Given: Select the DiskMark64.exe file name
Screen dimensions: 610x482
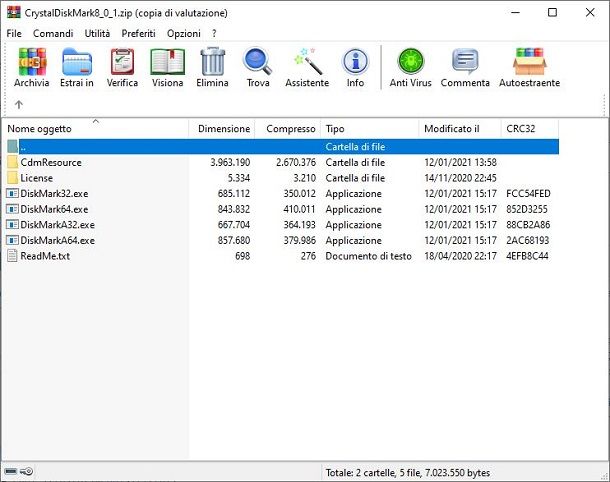Looking at the screenshot, I should coord(54,209).
